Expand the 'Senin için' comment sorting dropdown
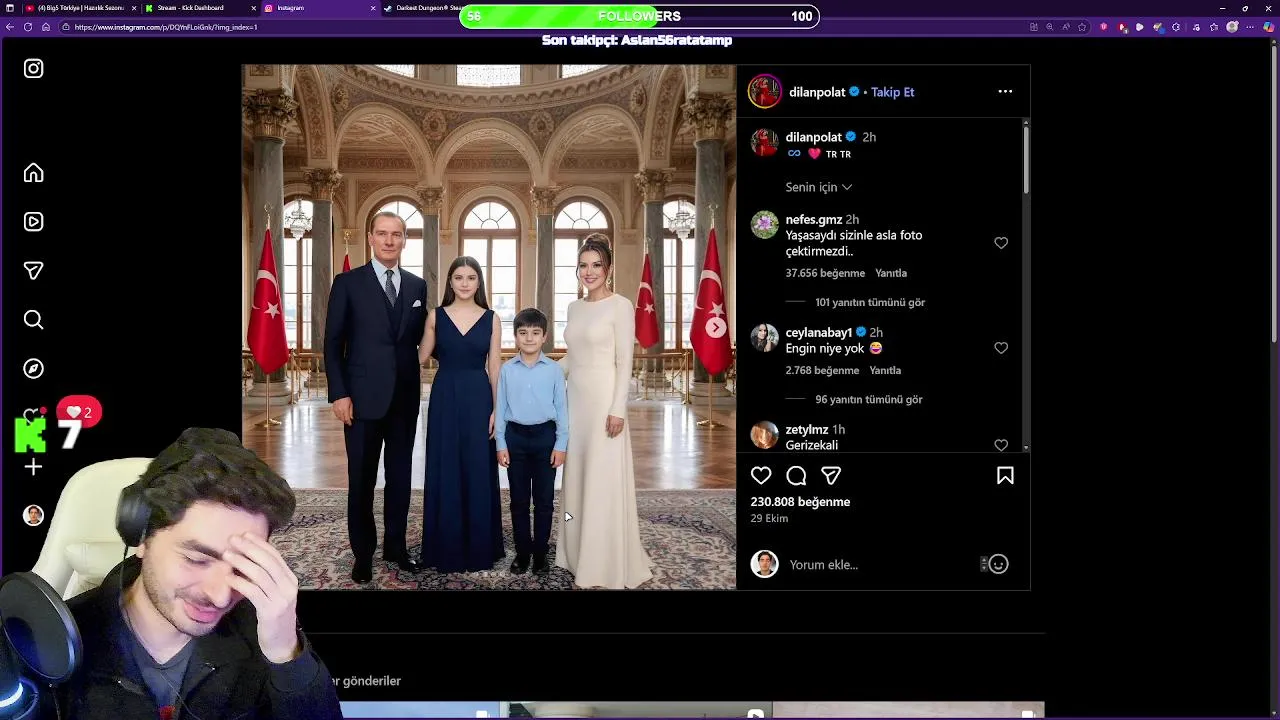Image resolution: width=1280 pixels, height=720 pixels. pos(819,187)
